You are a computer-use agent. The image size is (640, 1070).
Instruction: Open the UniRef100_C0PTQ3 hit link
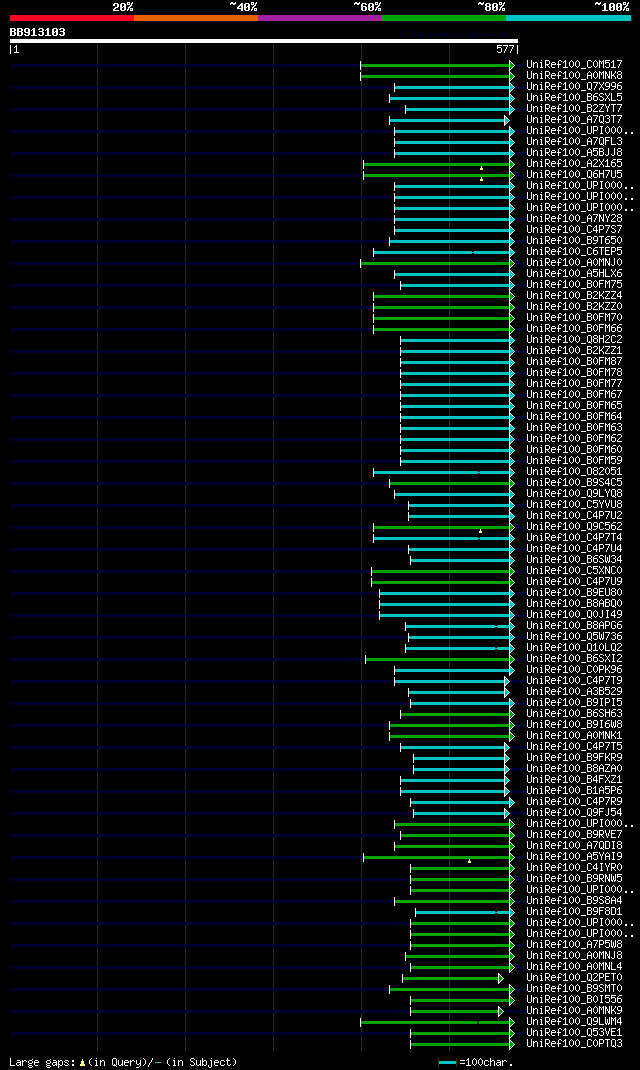[x=574, y=1043]
